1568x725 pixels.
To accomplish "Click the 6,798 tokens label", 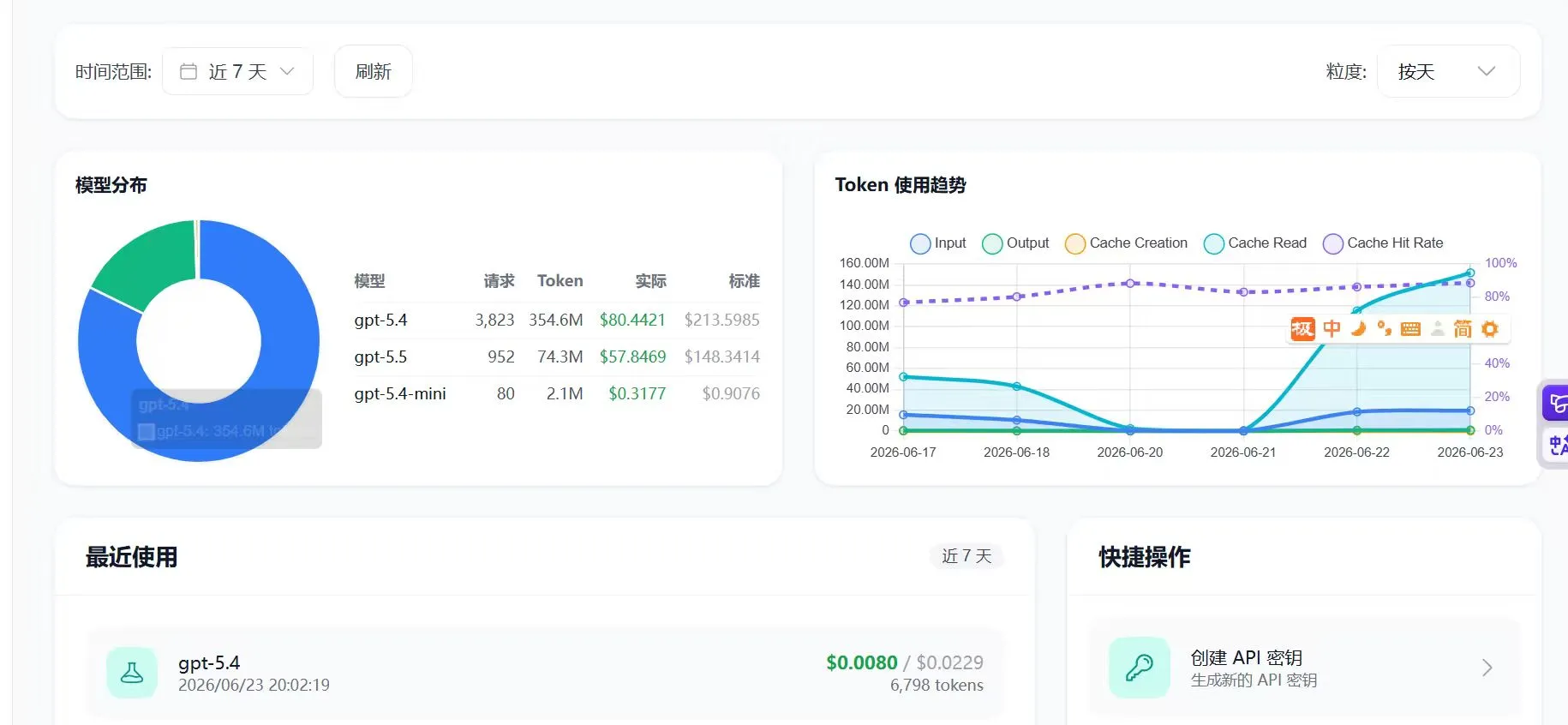I will click(x=937, y=686).
